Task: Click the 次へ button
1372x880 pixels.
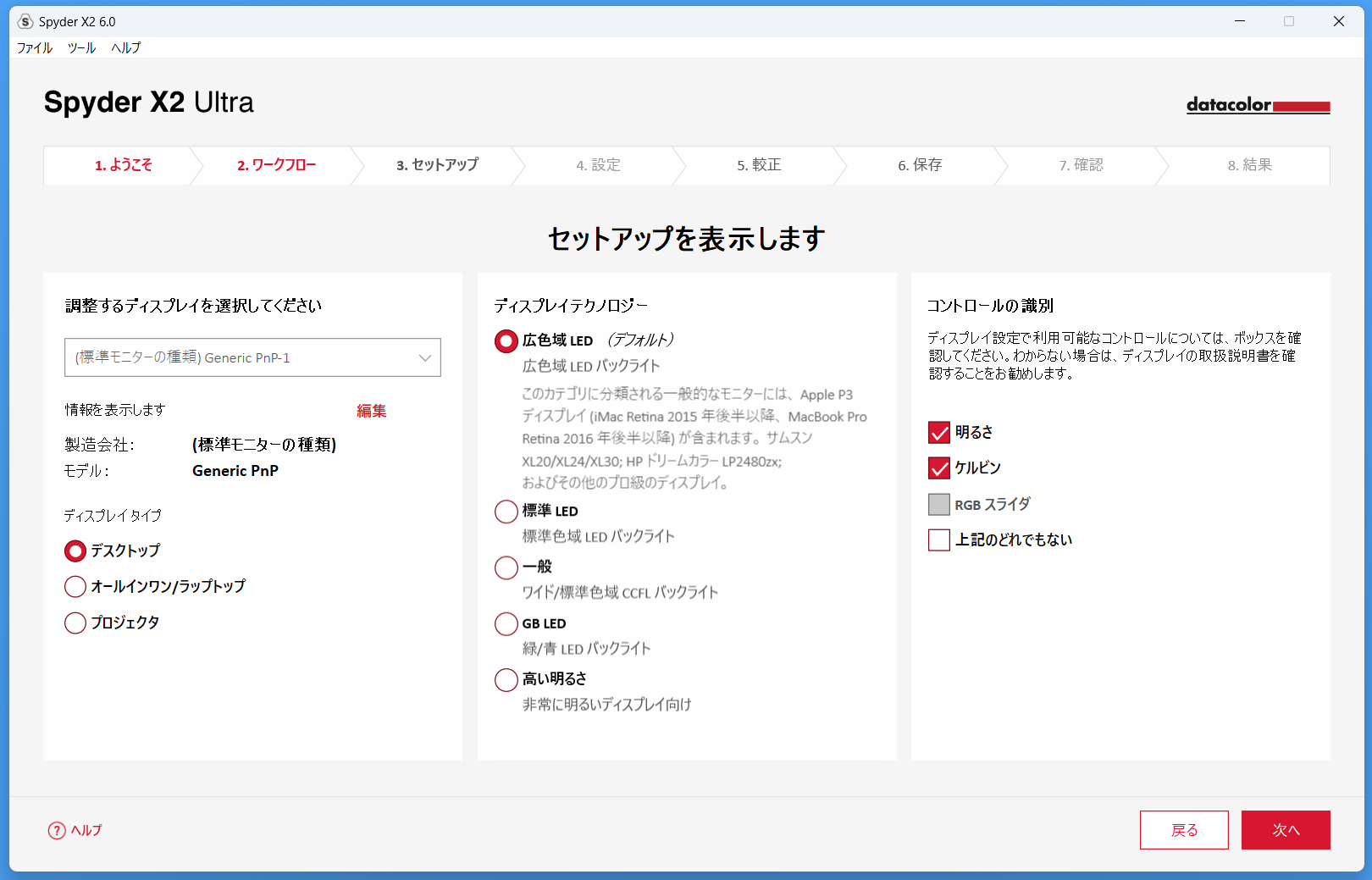Action: click(x=1286, y=830)
